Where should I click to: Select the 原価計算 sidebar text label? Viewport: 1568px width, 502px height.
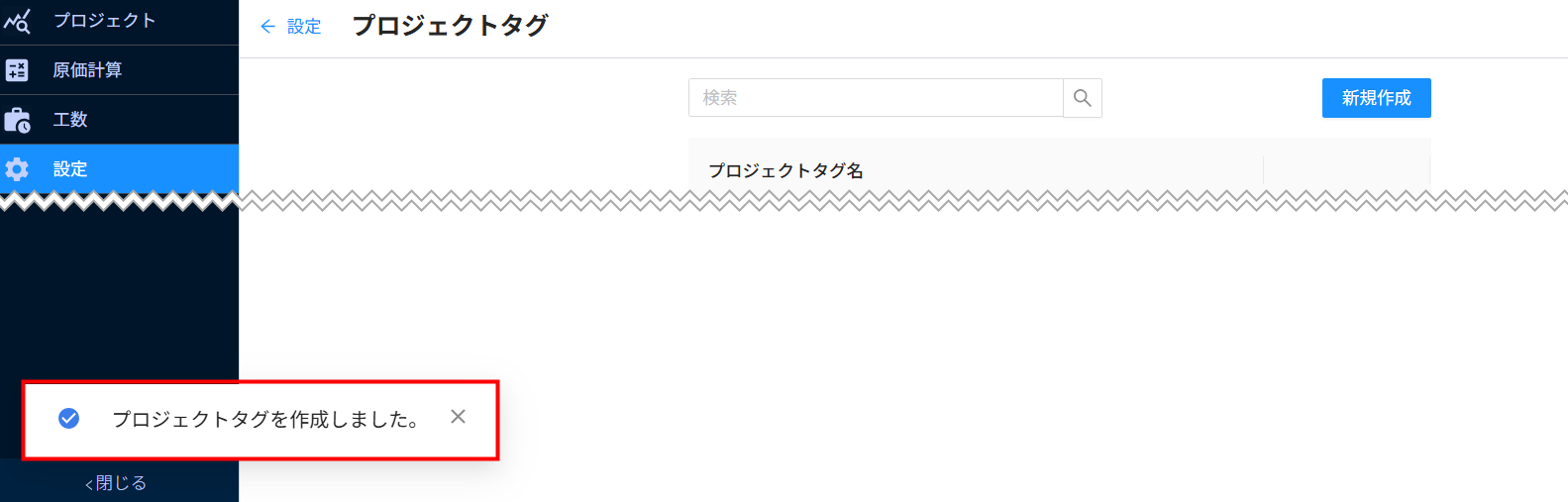pyautogui.click(x=87, y=70)
